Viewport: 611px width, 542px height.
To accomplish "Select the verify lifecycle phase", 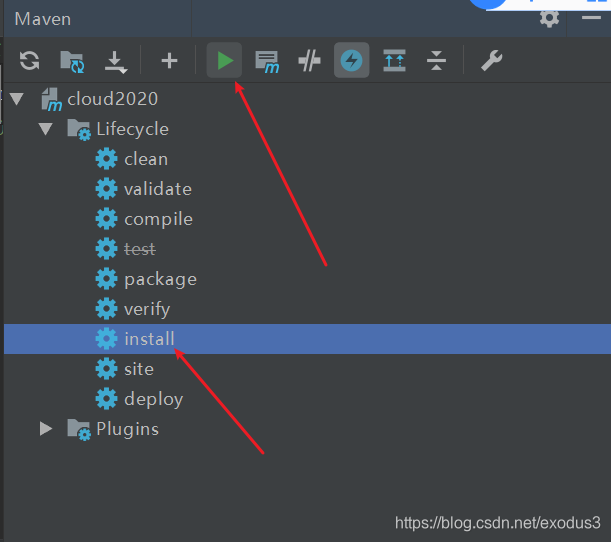I will (147, 309).
